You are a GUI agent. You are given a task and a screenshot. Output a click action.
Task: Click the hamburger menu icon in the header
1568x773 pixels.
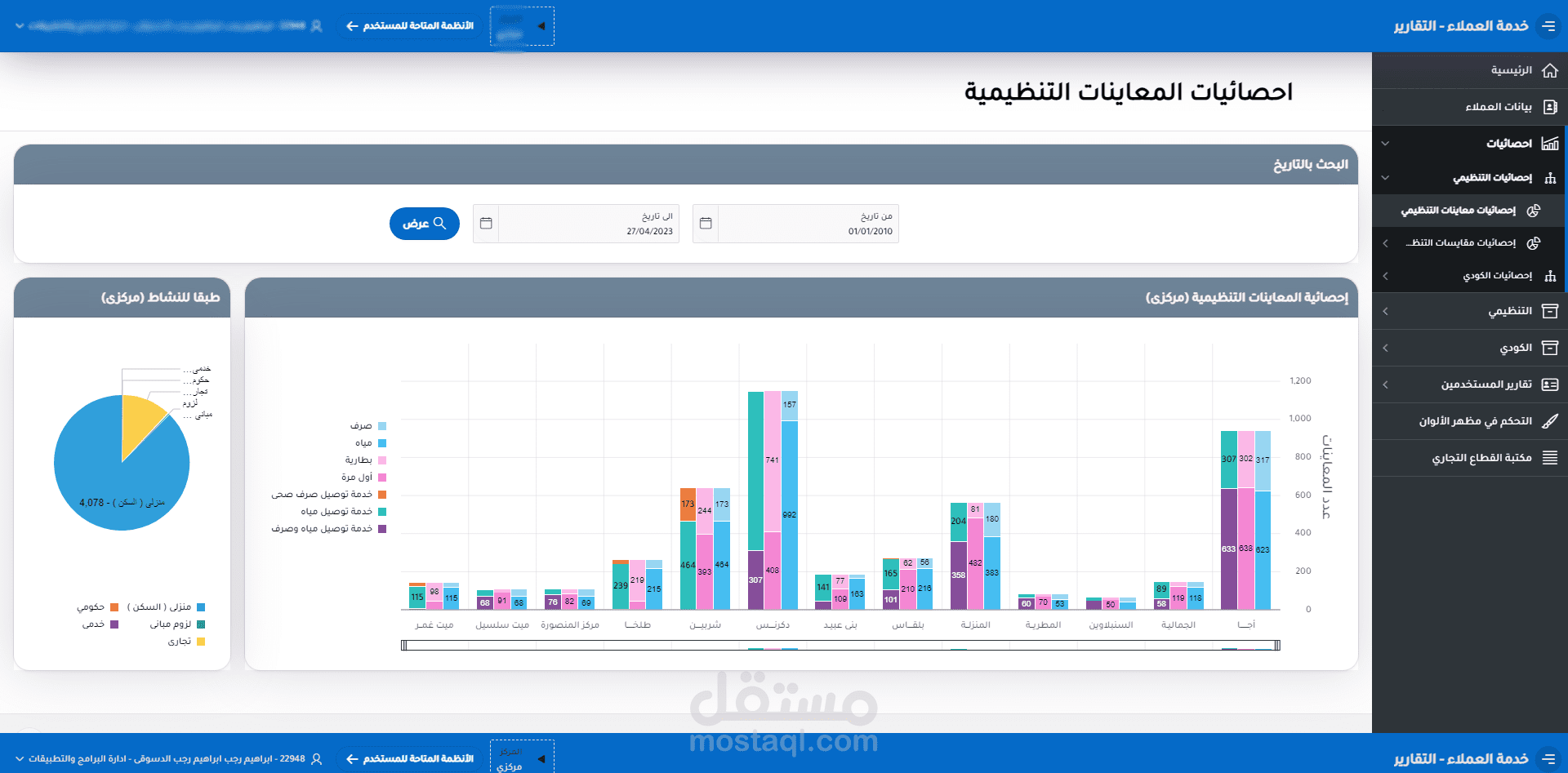tap(1549, 25)
